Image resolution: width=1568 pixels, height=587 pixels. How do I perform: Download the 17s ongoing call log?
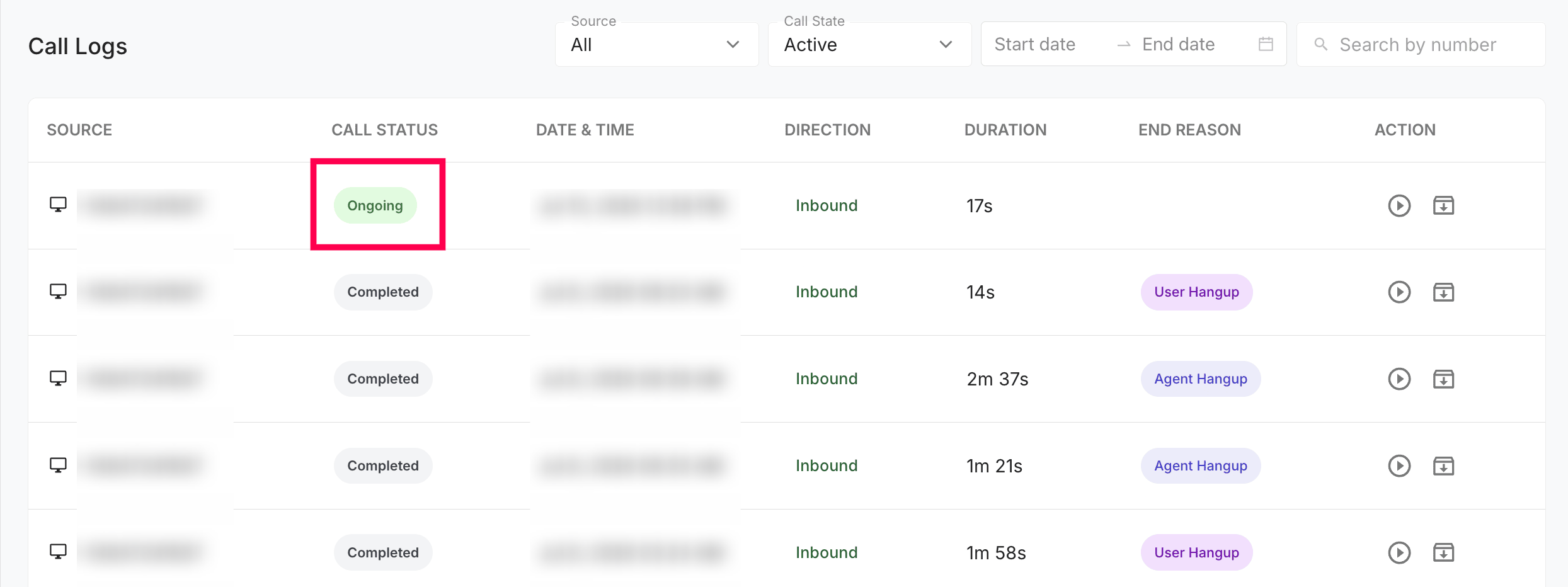click(1443, 205)
